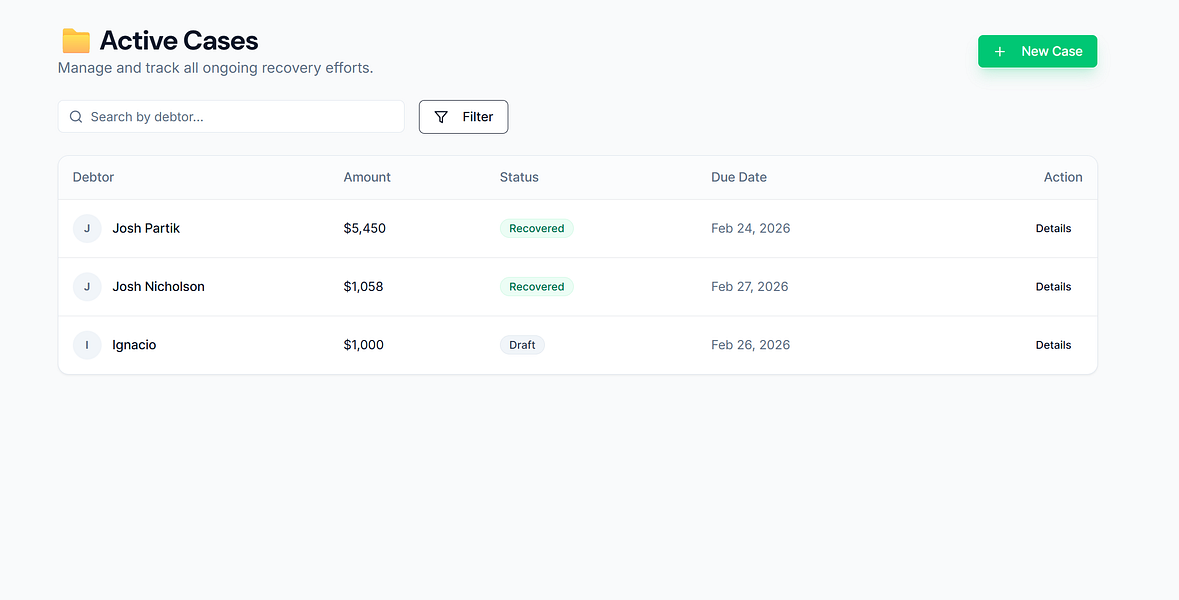
Task: Toggle the Draft status badge for Ignacio
Action: (x=521, y=345)
